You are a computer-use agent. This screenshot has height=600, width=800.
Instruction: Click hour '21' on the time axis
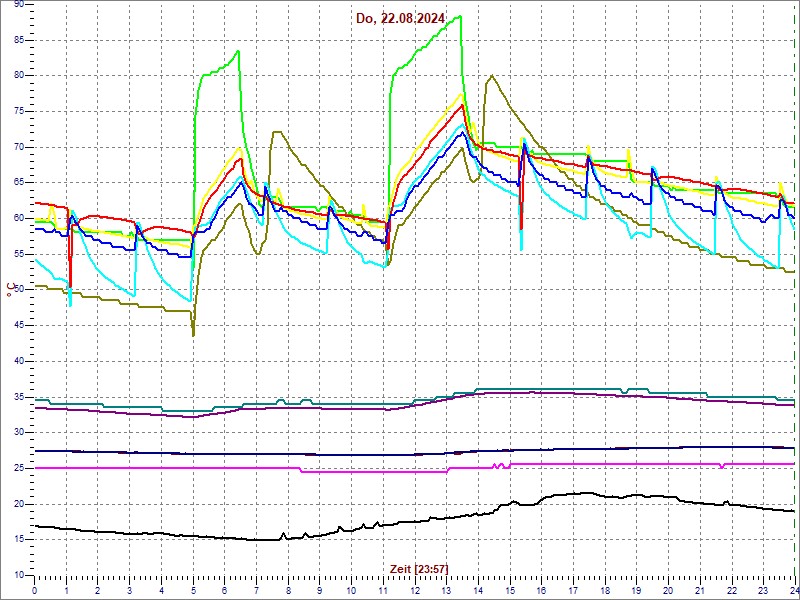point(699,590)
